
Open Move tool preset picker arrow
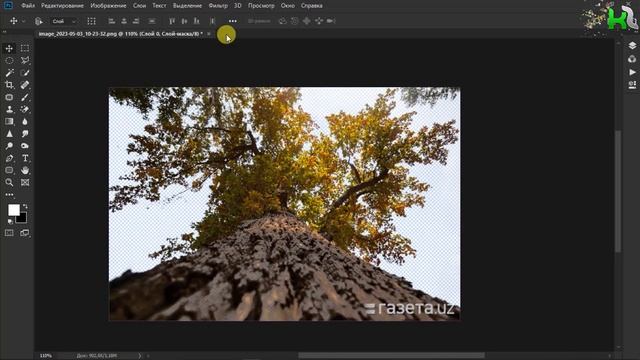[24, 21]
